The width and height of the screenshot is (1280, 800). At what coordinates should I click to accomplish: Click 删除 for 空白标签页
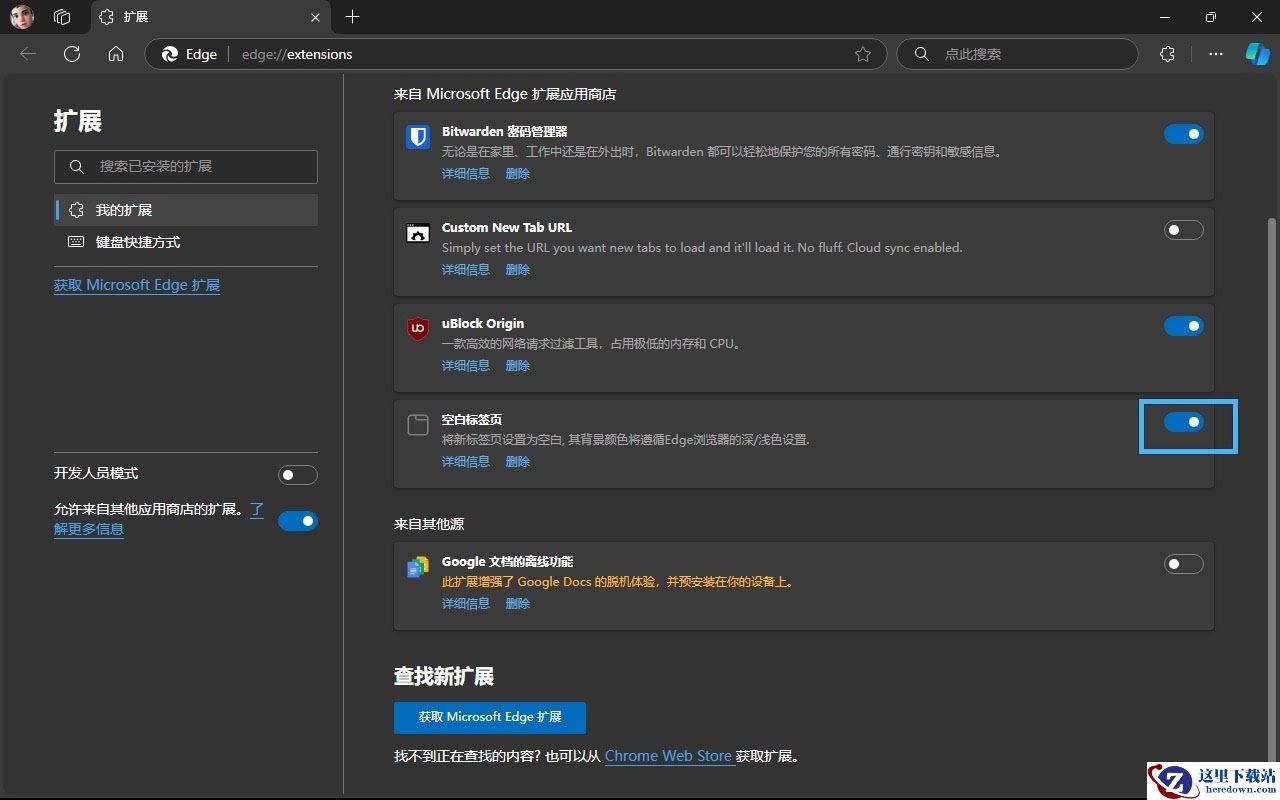point(518,461)
